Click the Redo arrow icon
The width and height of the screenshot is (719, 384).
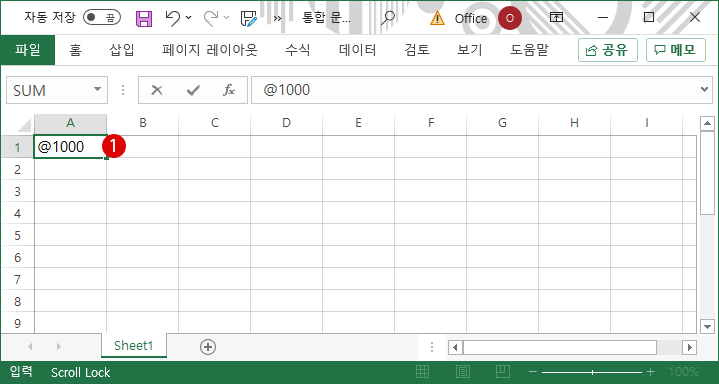coord(211,18)
